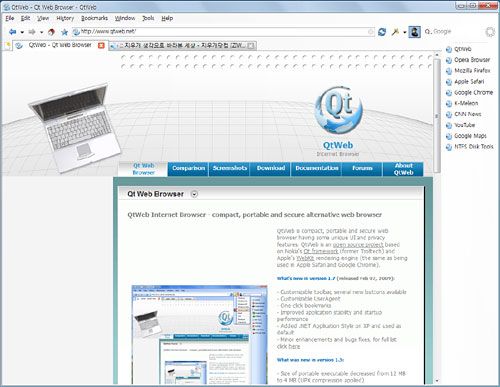Click the clear button at the address bar end
This screenshot has height=387, width=500.
tap(370, 32)
